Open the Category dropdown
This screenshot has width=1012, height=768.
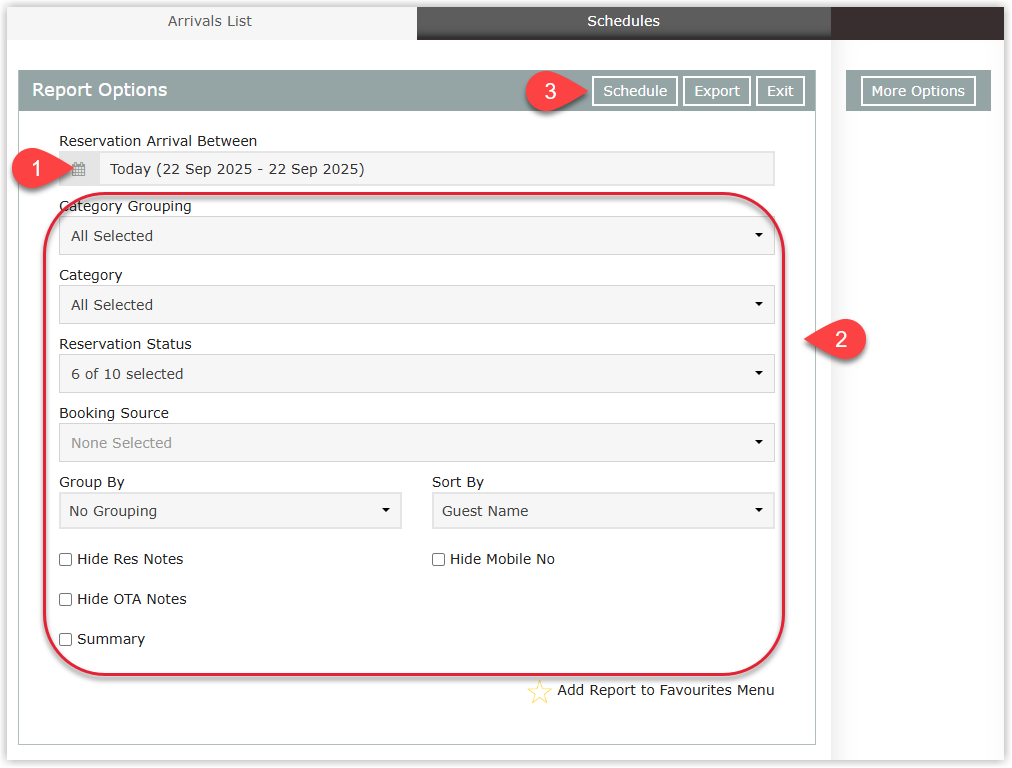(x=417, y=305)
